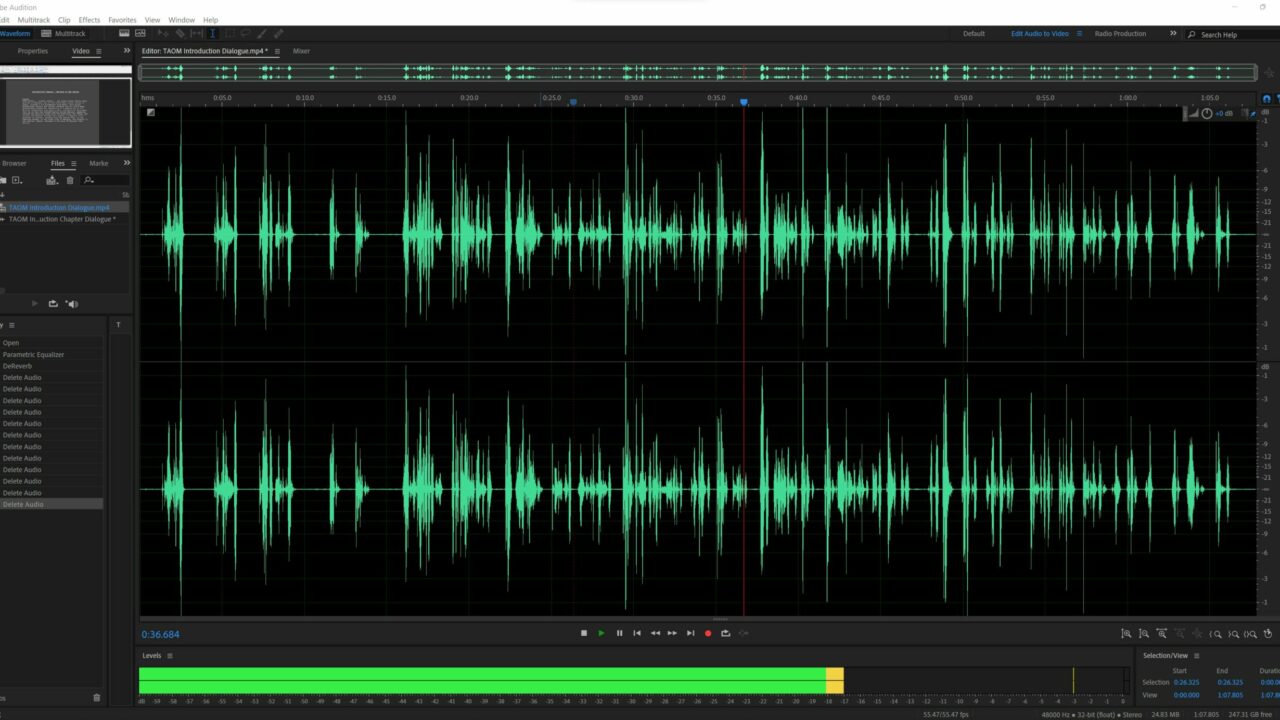Click the Pause button in the transport

619,633
